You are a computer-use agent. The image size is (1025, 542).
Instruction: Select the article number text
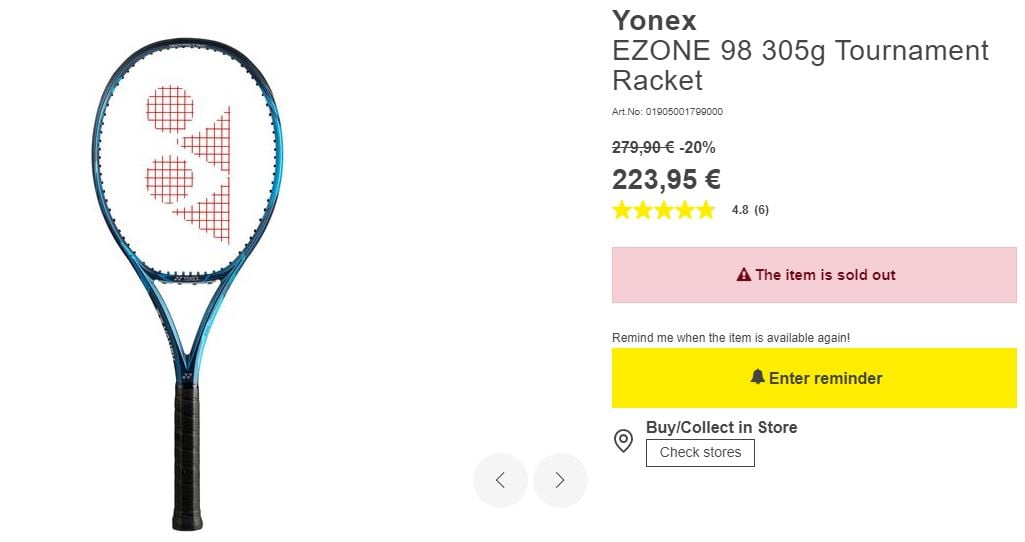(667, 112)
